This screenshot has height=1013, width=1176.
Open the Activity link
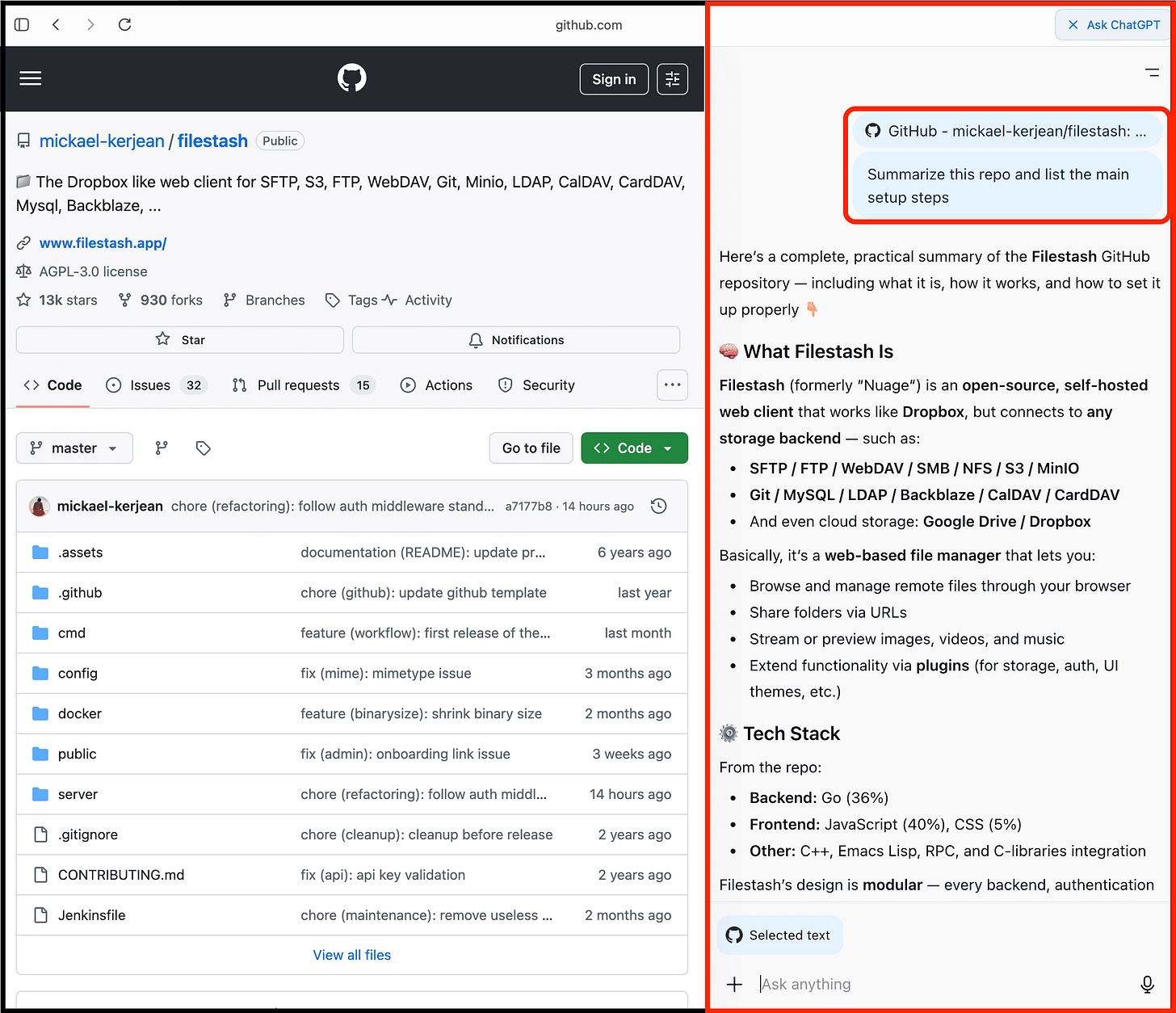coord(418,301)
